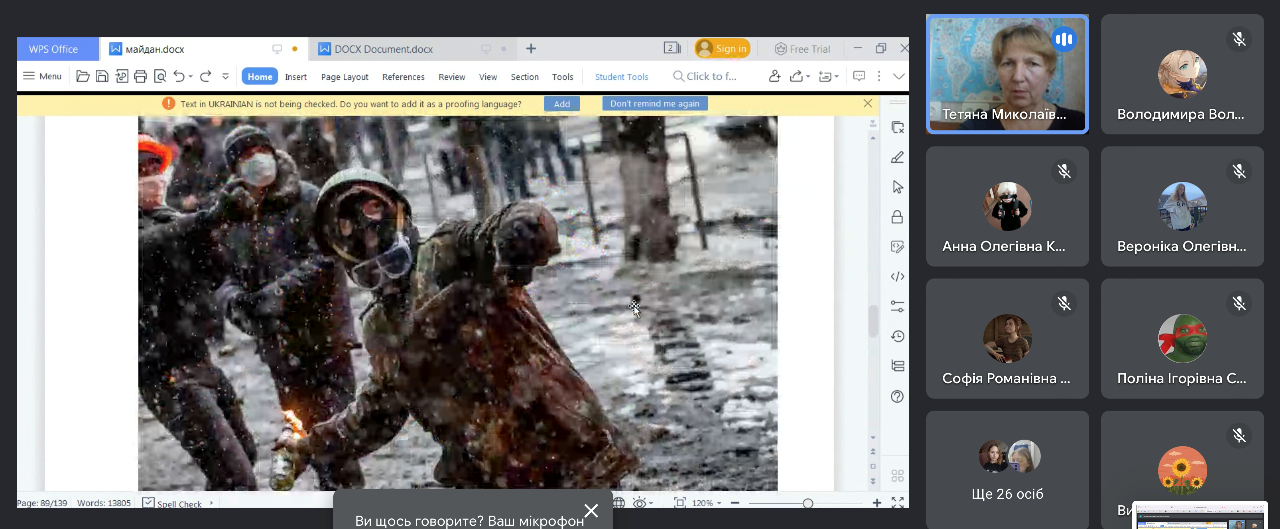The height and width of the screenshot is (529, 1280).
Task: Toggle the Spell Check checkbox in status bar
Action: tap(149, 504)
